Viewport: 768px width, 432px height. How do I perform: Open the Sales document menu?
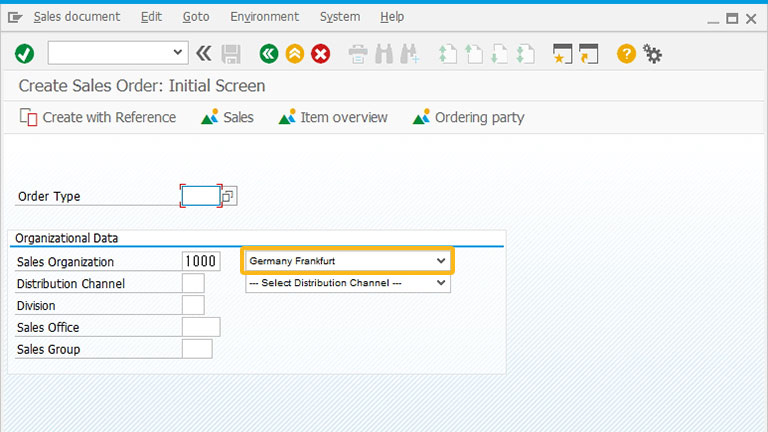76,17
